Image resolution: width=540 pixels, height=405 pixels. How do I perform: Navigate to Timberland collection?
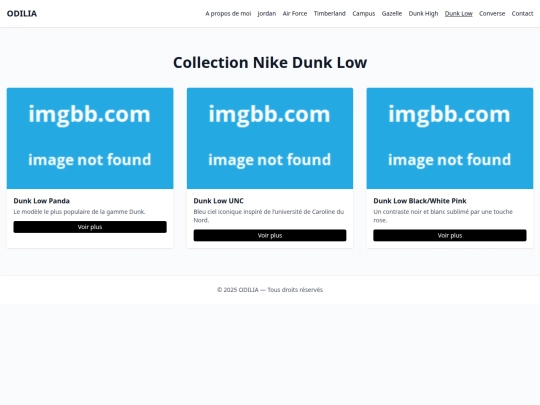tap(329, 13)
